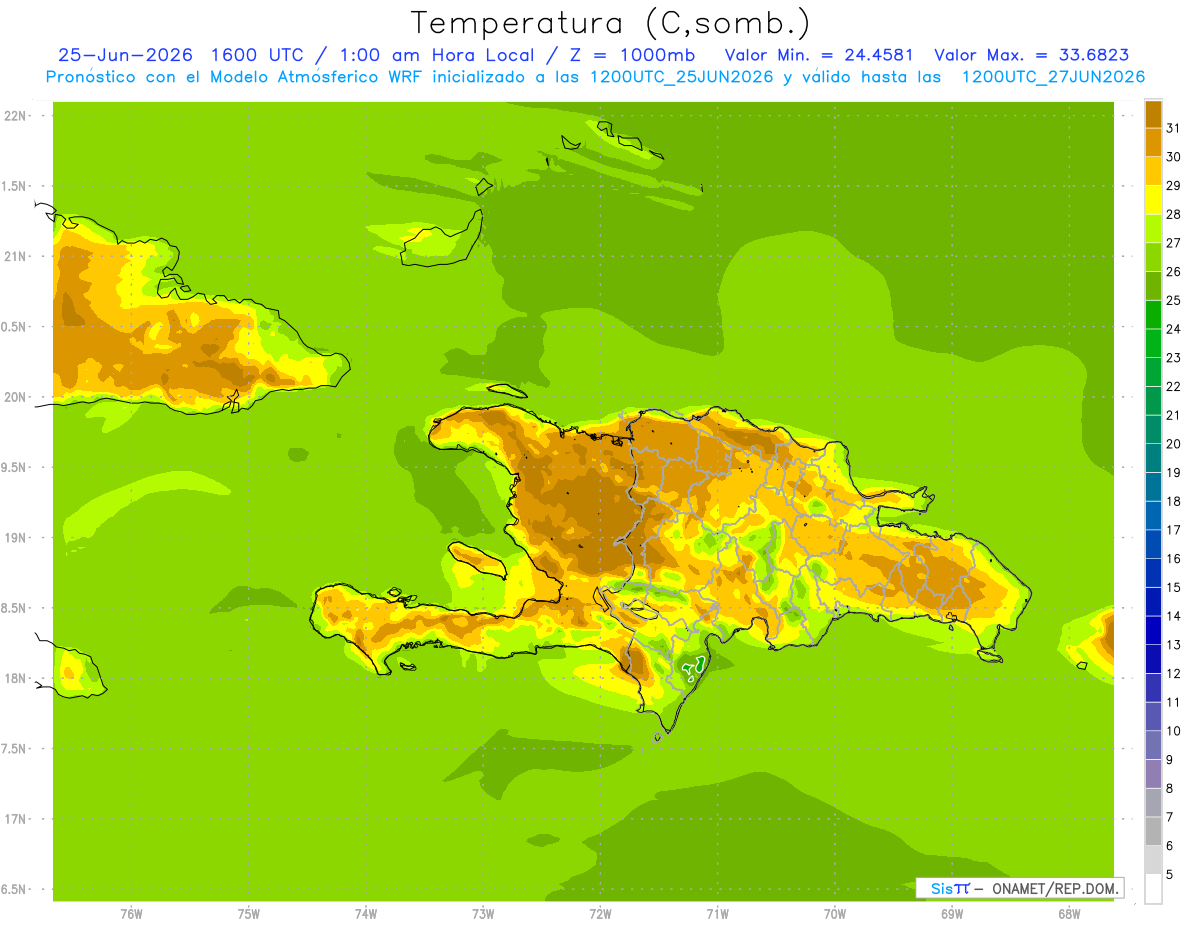
Task: Click the light green swatch between 26 and 27
Action: [1153, 257]
